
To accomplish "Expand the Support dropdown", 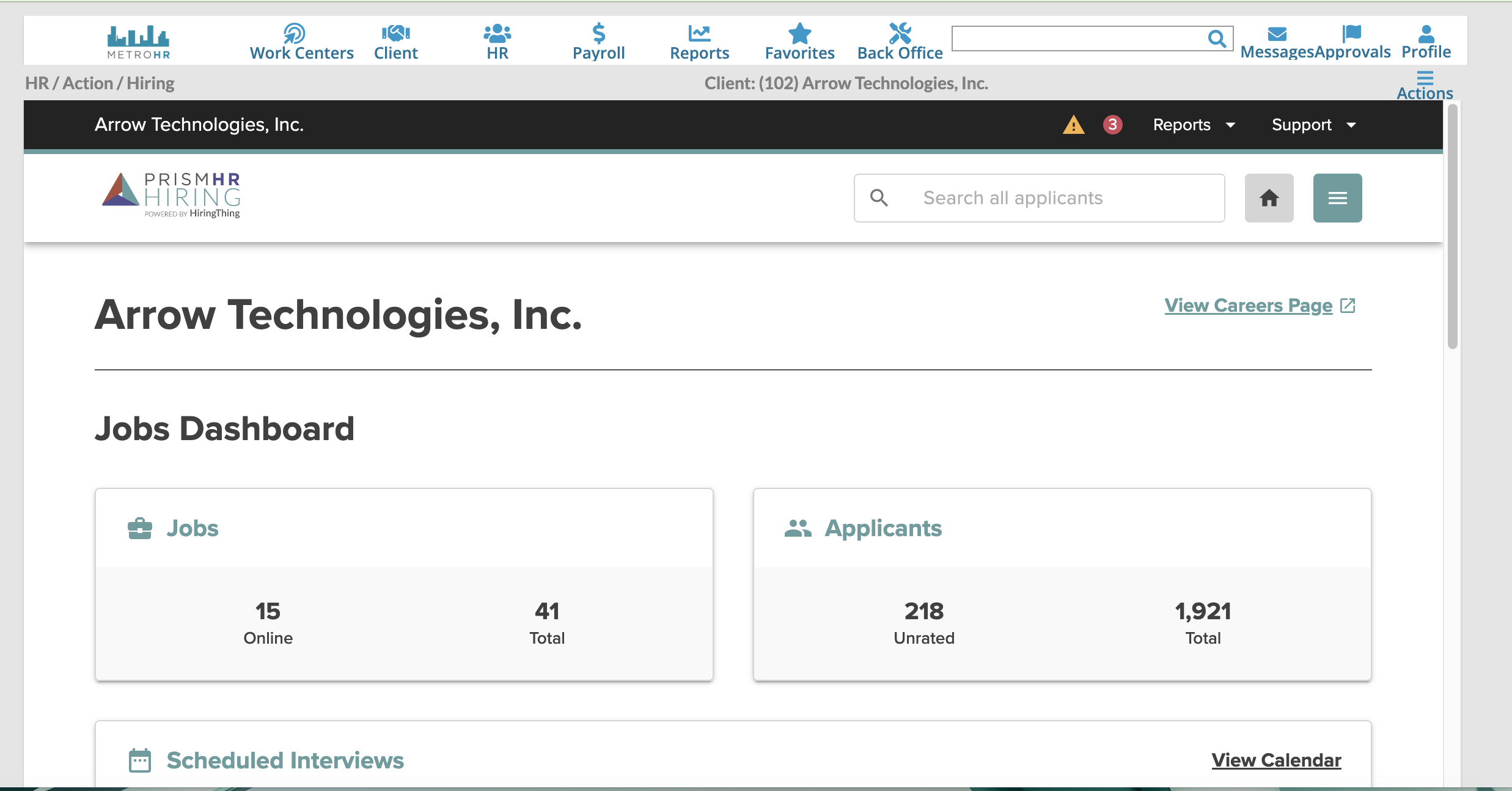I will click(1313, 125).
